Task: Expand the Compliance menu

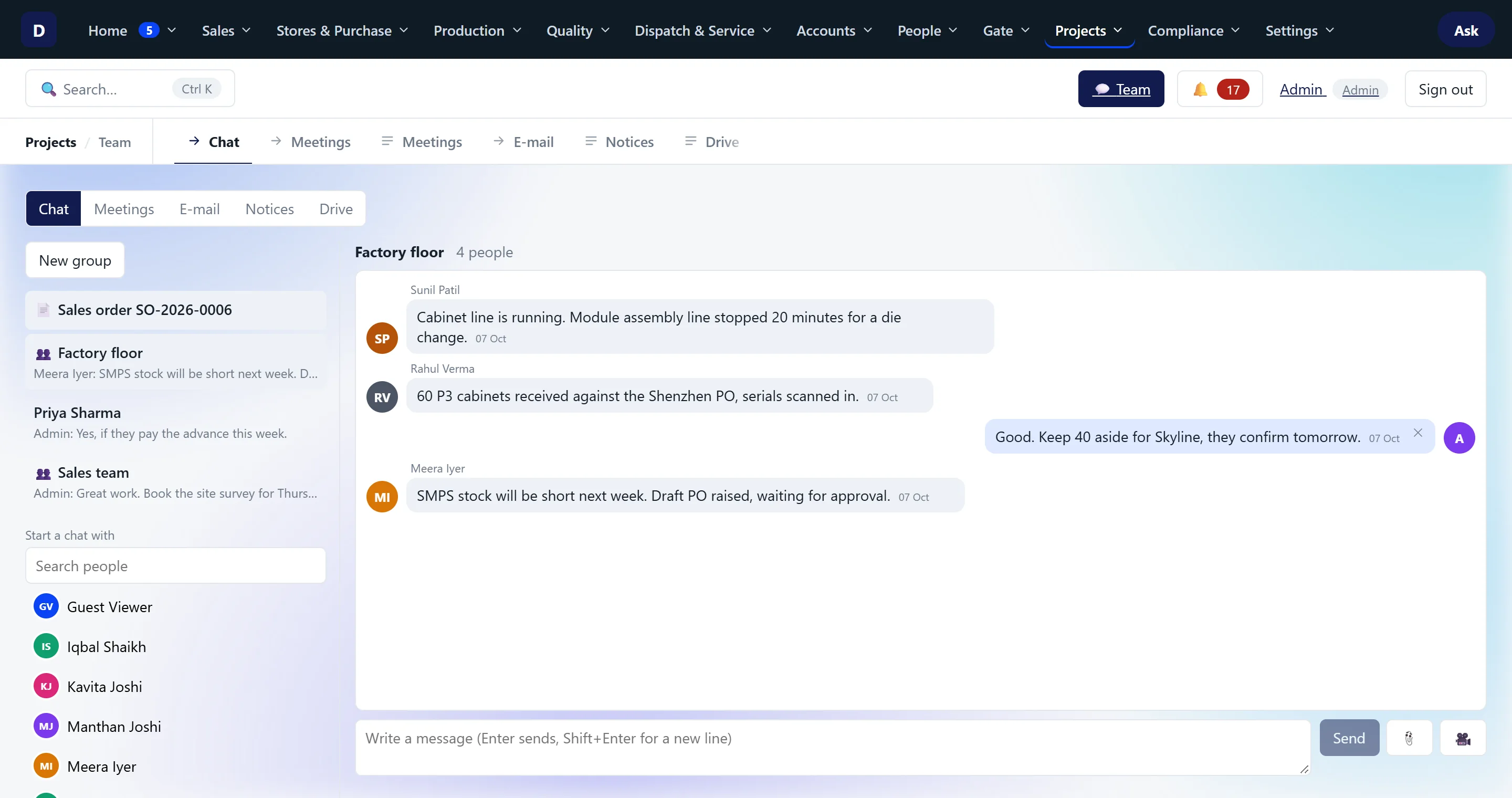Action: [x=1193, y=30]
